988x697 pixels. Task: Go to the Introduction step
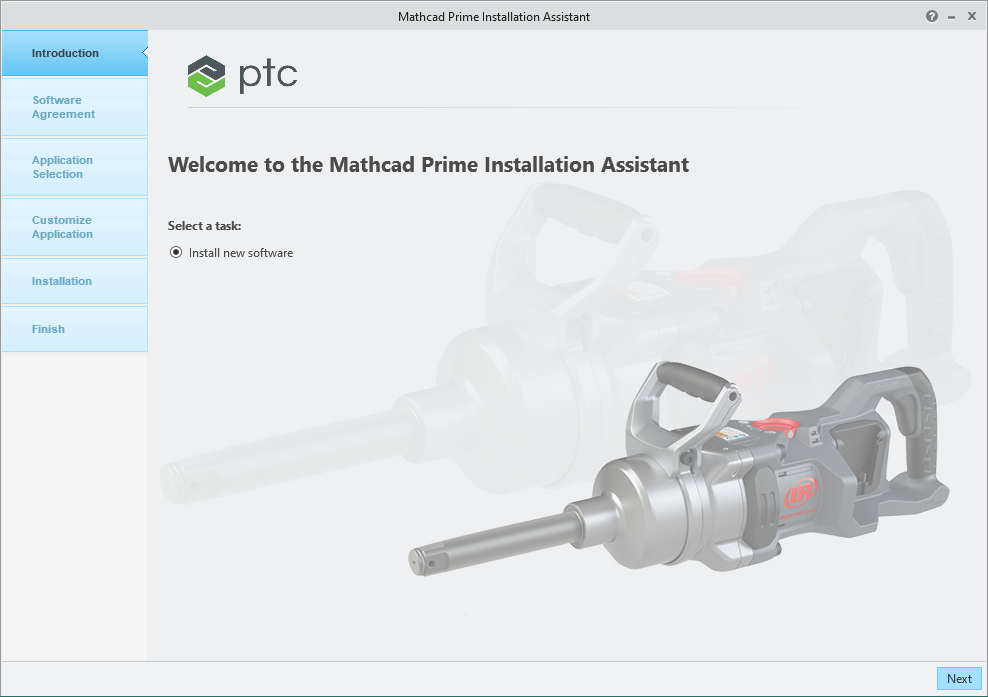(x=75, y=54)
